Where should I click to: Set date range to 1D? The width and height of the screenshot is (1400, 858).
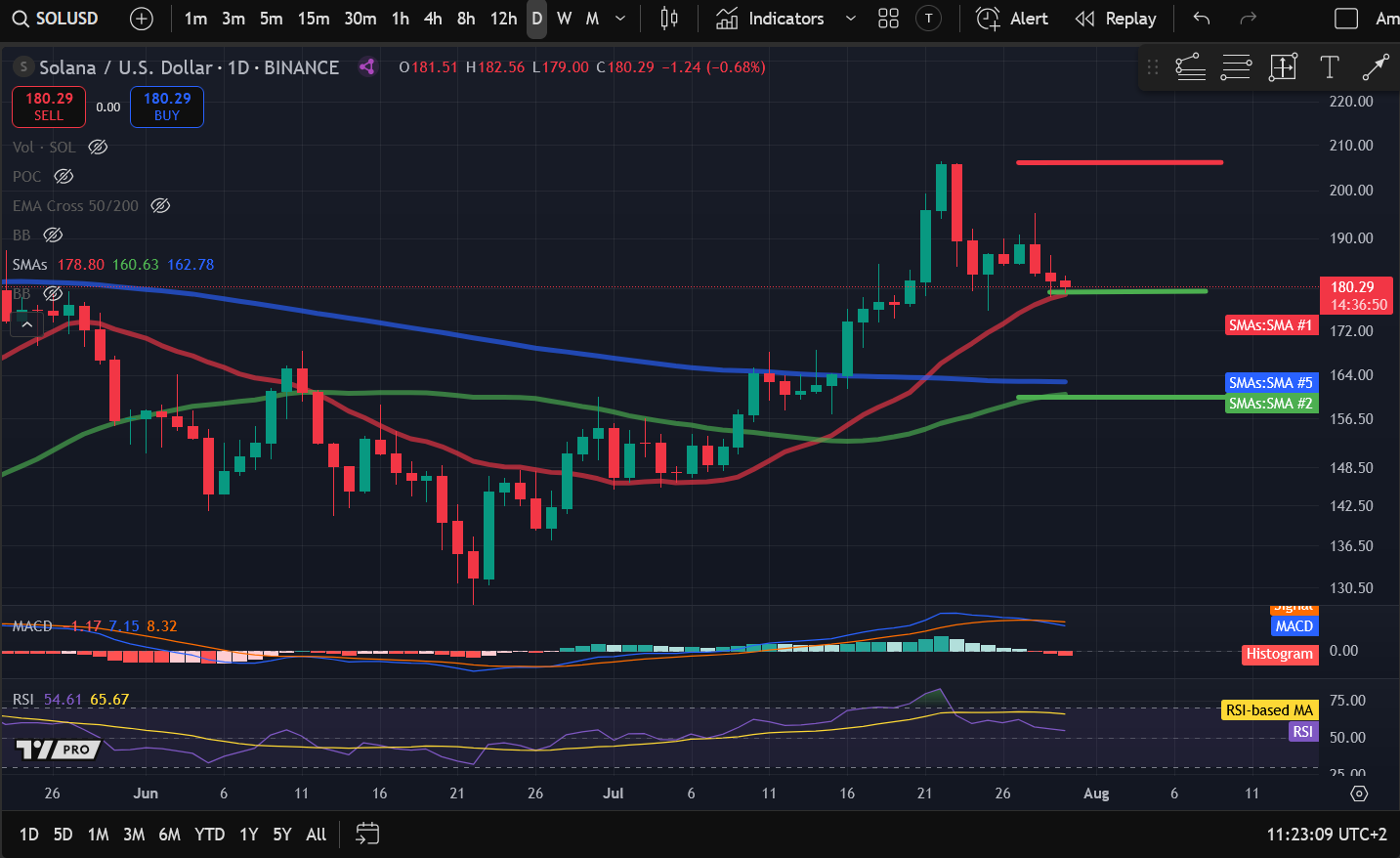click(x=29, y=835)
